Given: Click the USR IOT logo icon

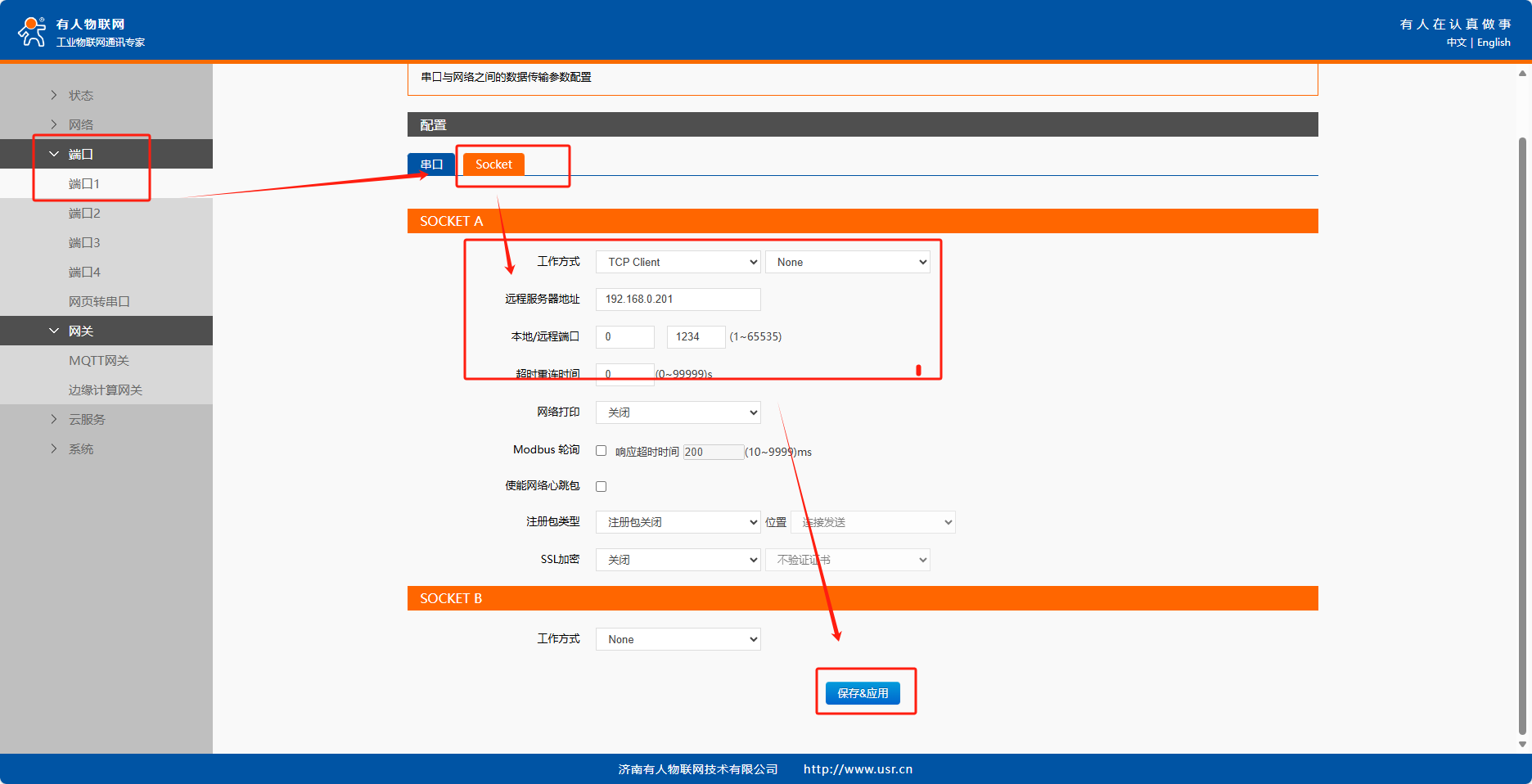Looking at the screenshot, I should (32, 32).
